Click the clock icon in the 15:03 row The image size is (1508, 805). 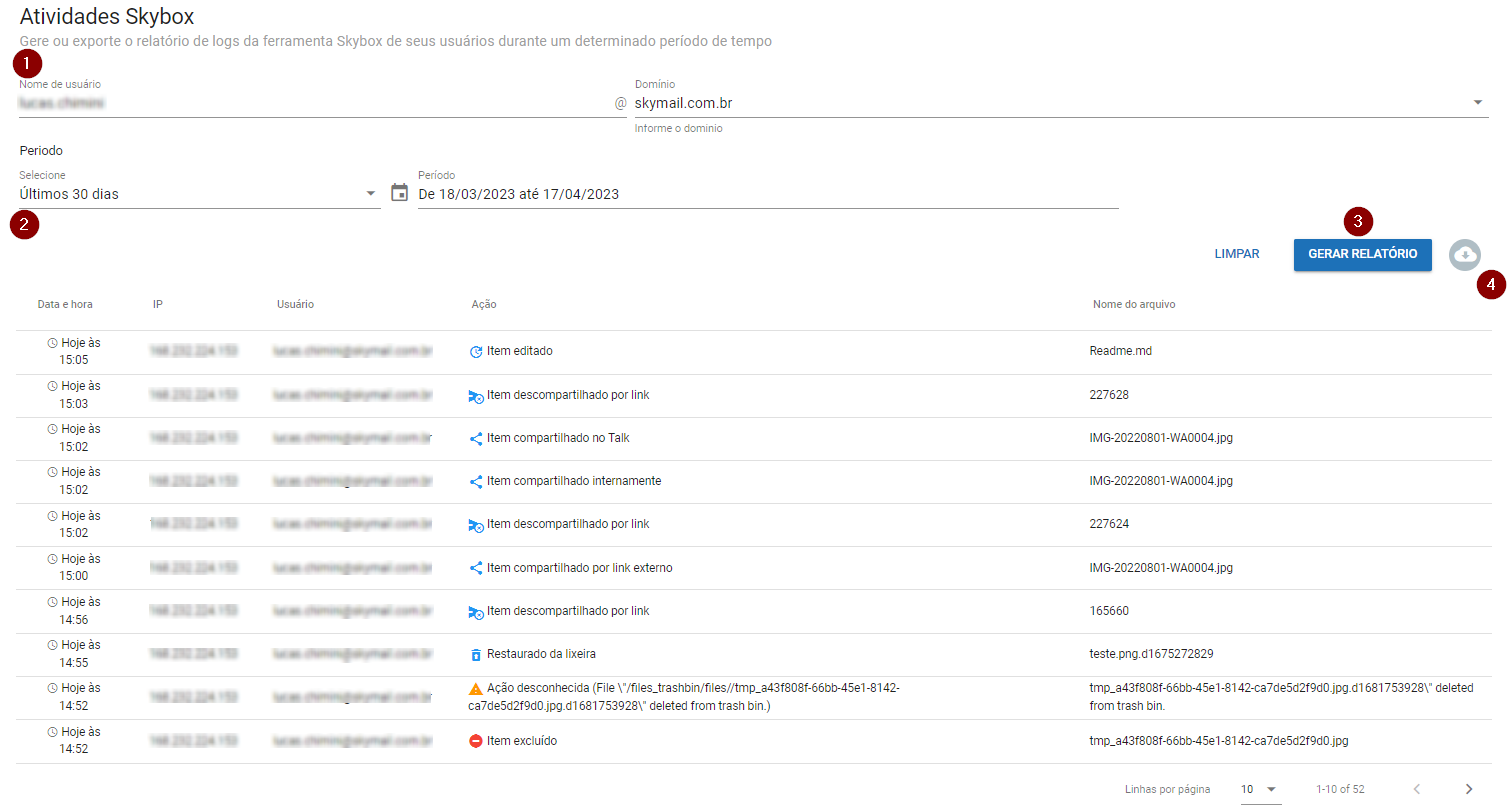[53, 386]
